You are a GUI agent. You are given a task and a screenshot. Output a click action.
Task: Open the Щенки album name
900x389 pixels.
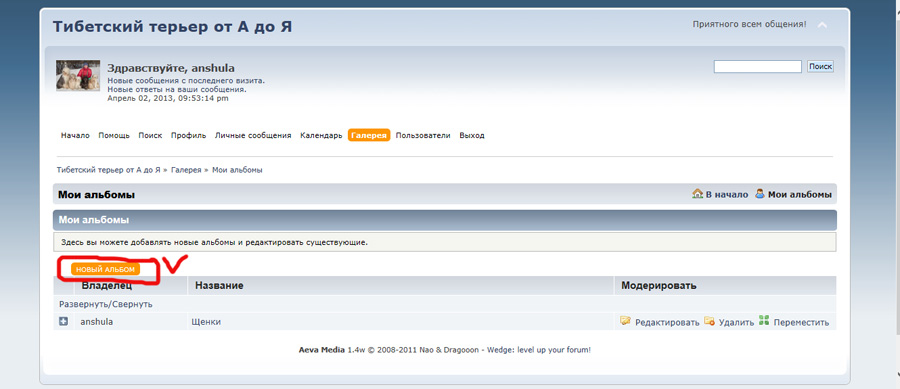206,322
